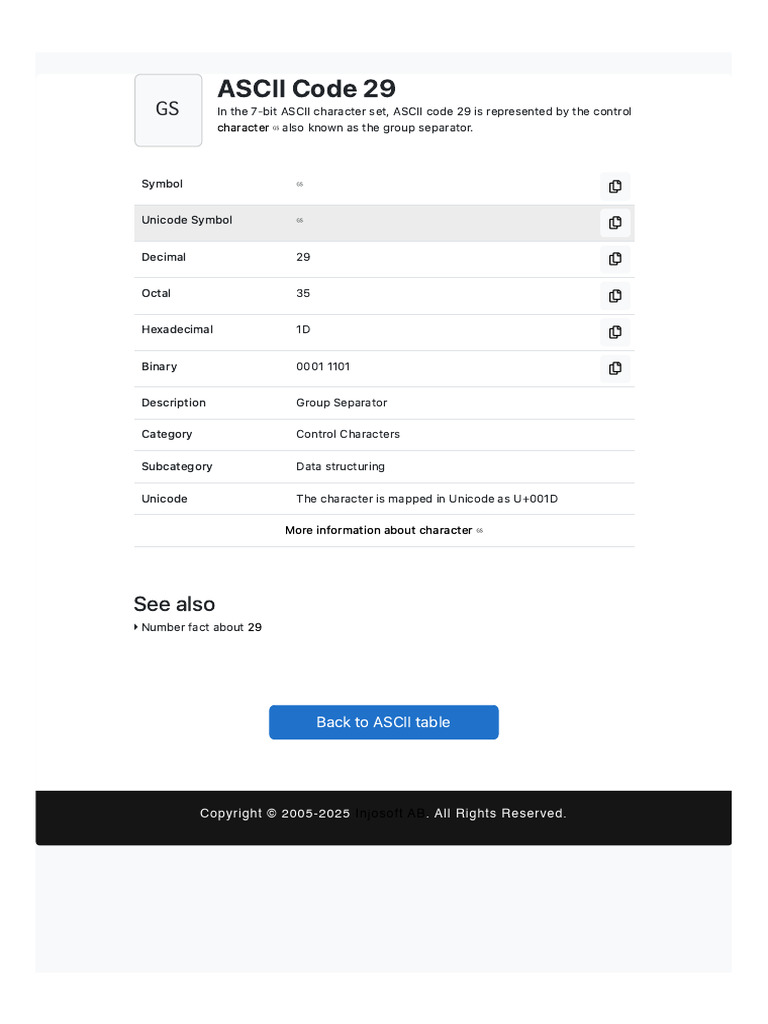
Task: Click the See also heading
Action: coord(174,604)
